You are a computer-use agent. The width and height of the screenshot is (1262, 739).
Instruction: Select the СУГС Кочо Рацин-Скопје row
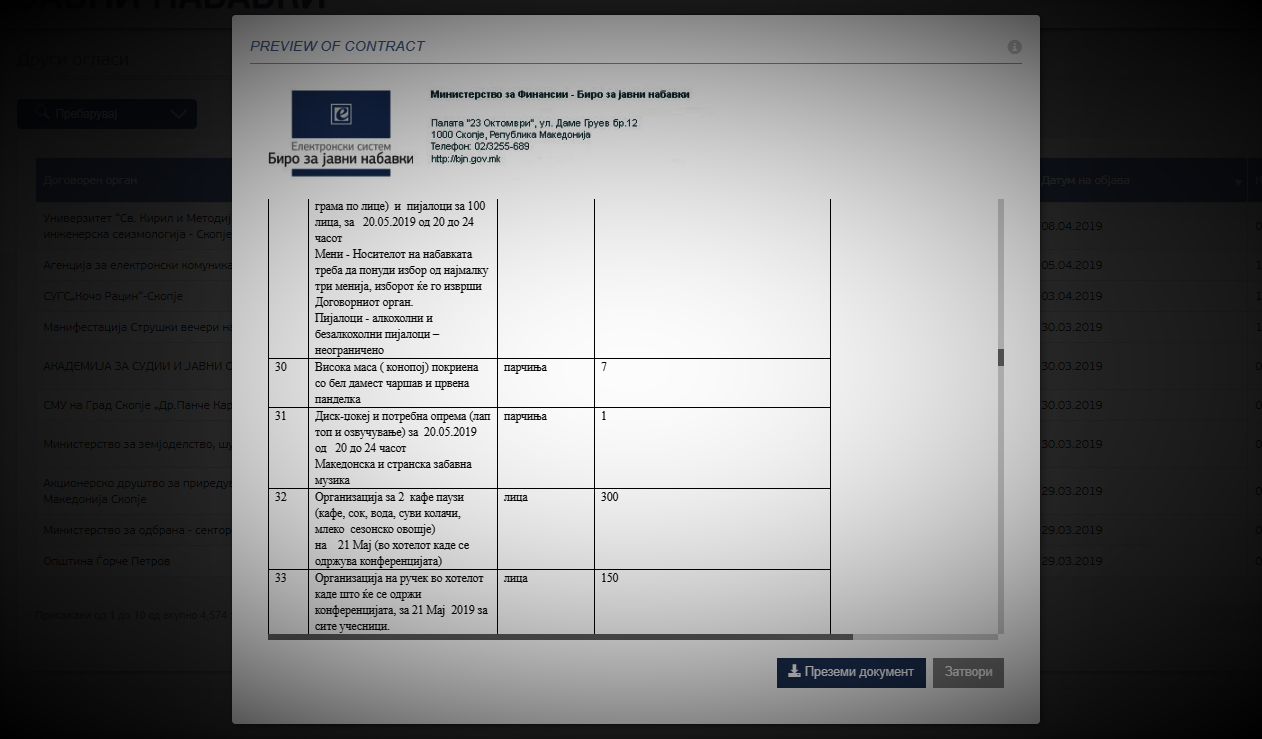pos(113,296)
